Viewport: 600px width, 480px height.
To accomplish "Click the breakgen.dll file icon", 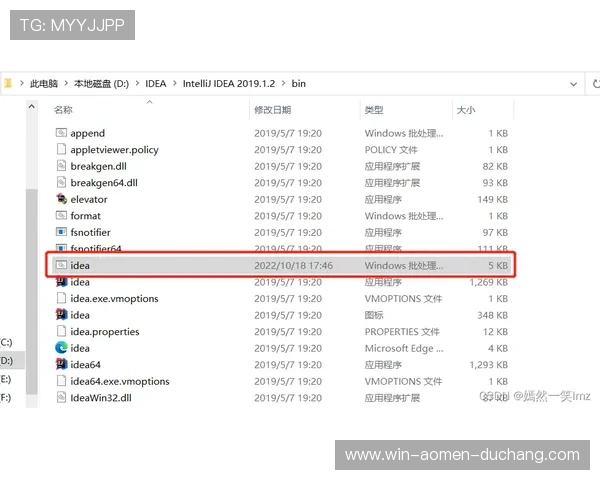I will click(61, 166).
